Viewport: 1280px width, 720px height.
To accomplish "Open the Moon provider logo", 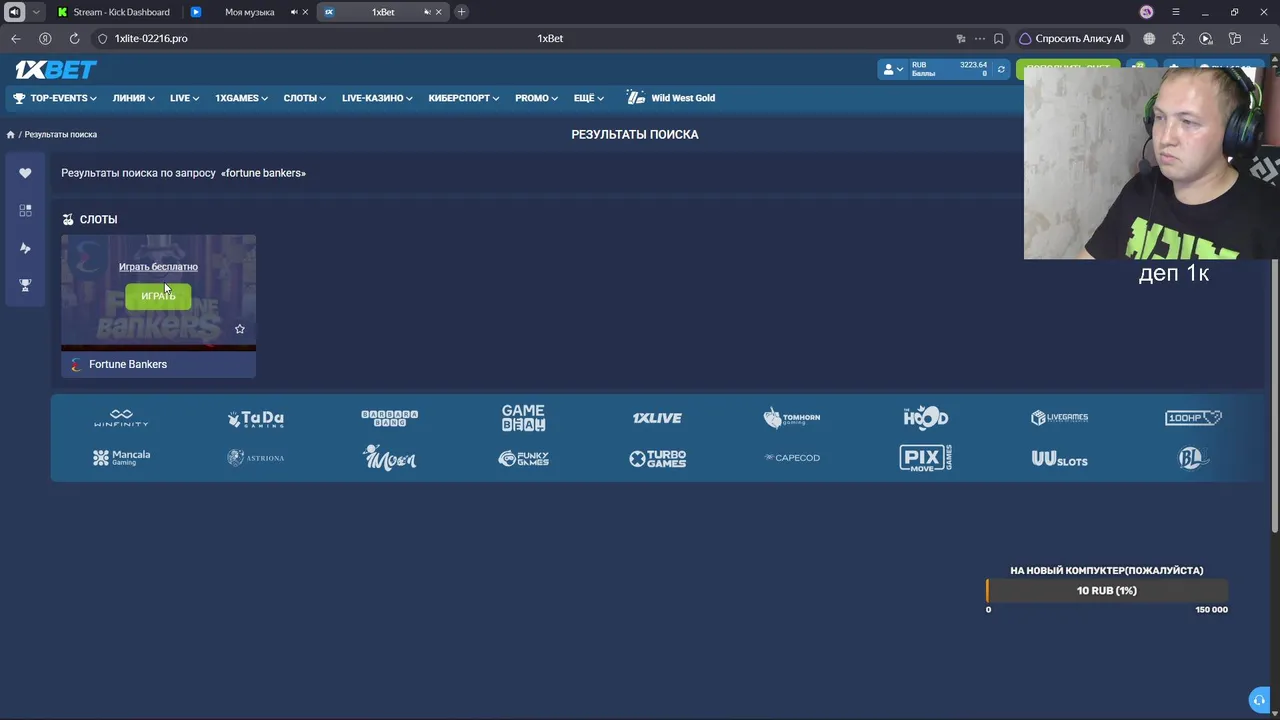I will (x=389, y=458).
